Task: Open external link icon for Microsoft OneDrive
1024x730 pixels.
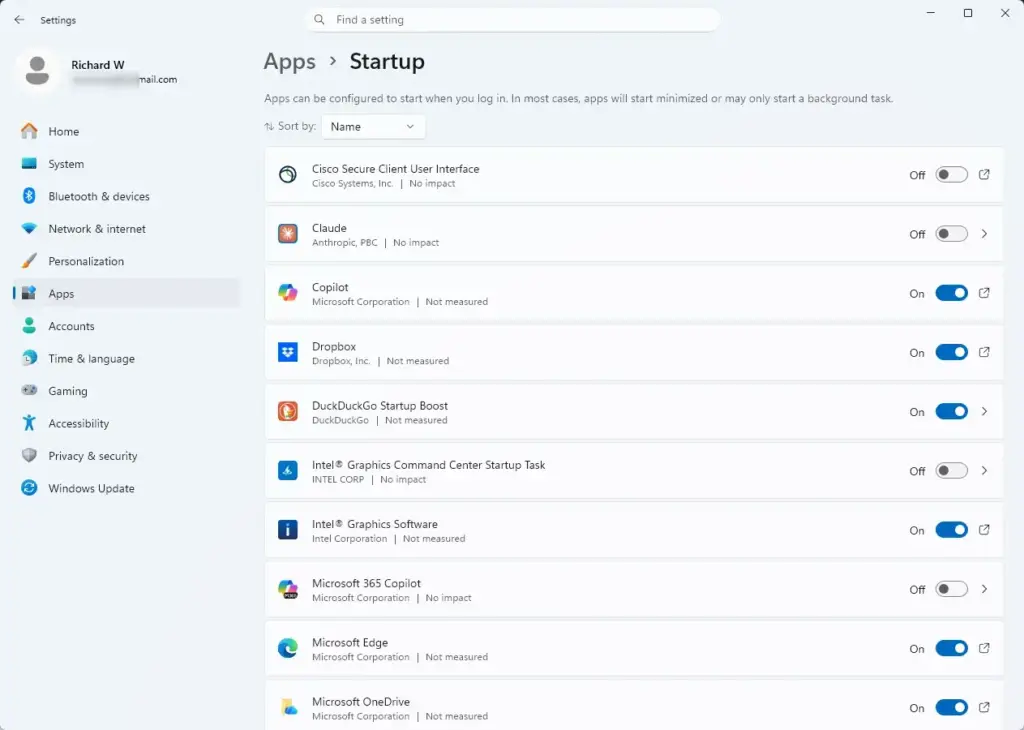Action: coord(984,707)
